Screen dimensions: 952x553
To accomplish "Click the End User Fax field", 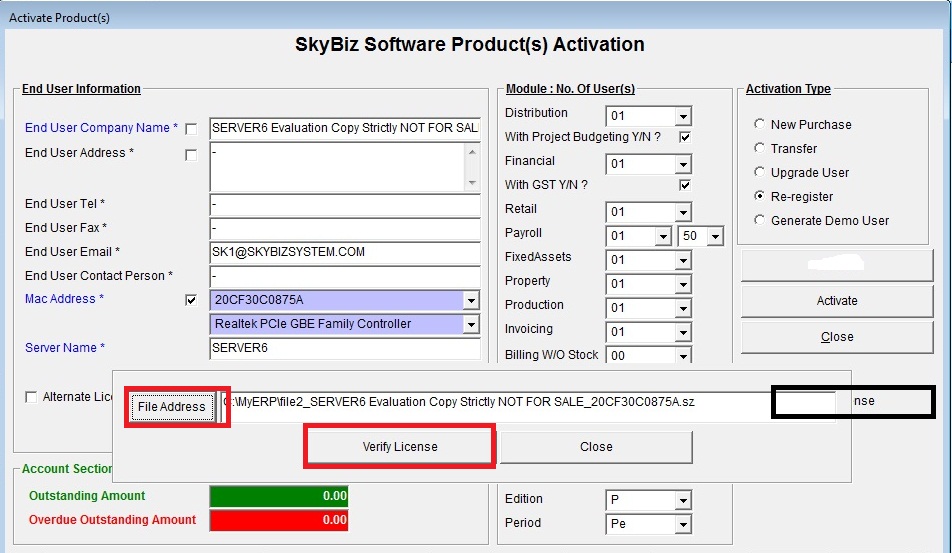I will (345, 228).
